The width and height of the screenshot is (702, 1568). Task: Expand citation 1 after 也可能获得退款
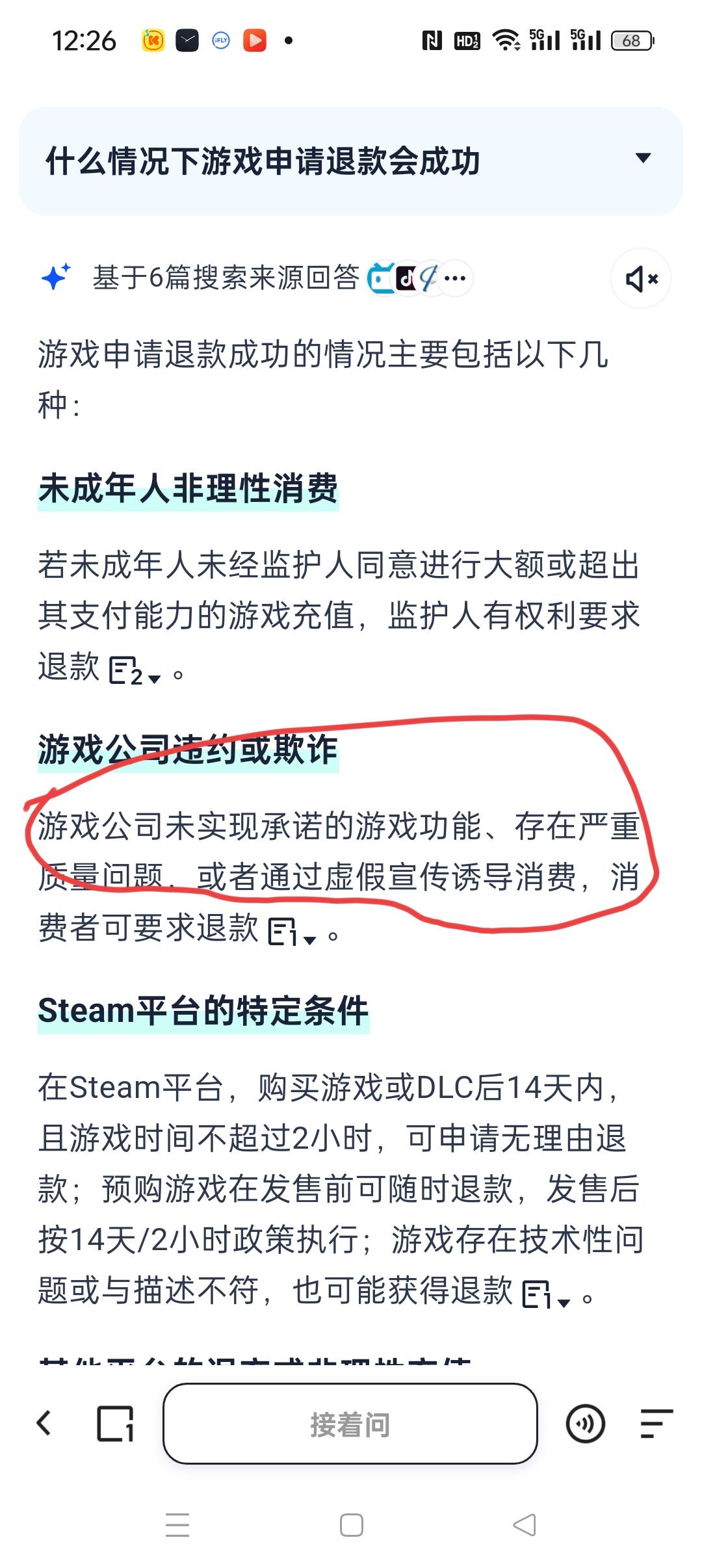click(x=546, y=1294)
